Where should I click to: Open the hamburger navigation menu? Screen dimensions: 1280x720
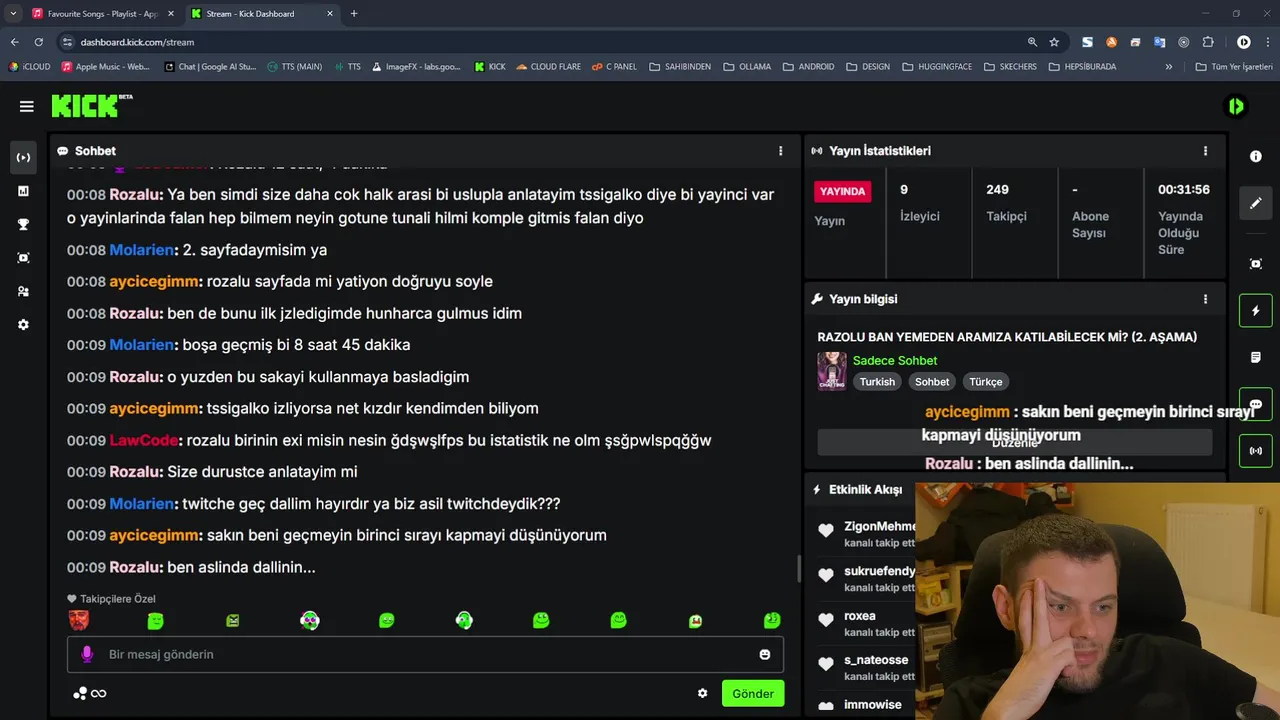(x=26, y=106)
